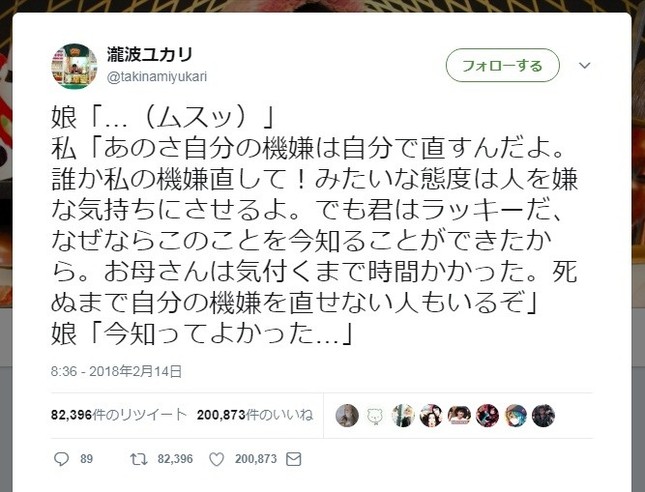Click the last dark liker avatar
This screenshot has width=645, height=492.
point(543,415)
